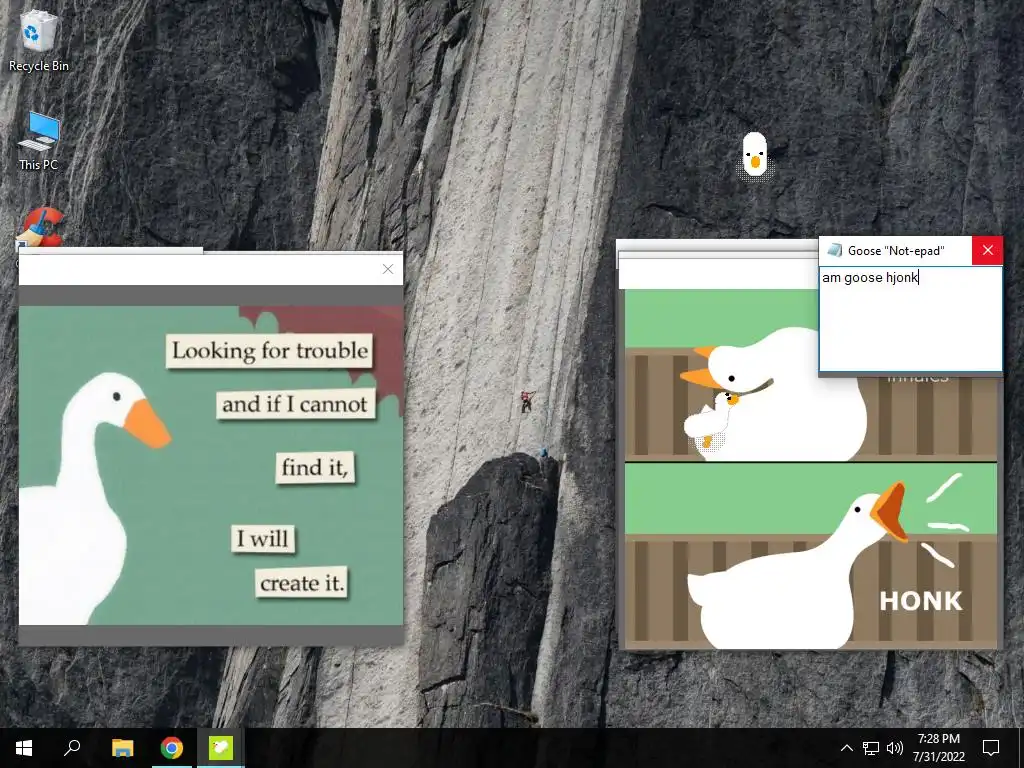The image size is (1024, 768).
Task: Click the Goose "Not-epad" title bar icon
Action: 834,251
